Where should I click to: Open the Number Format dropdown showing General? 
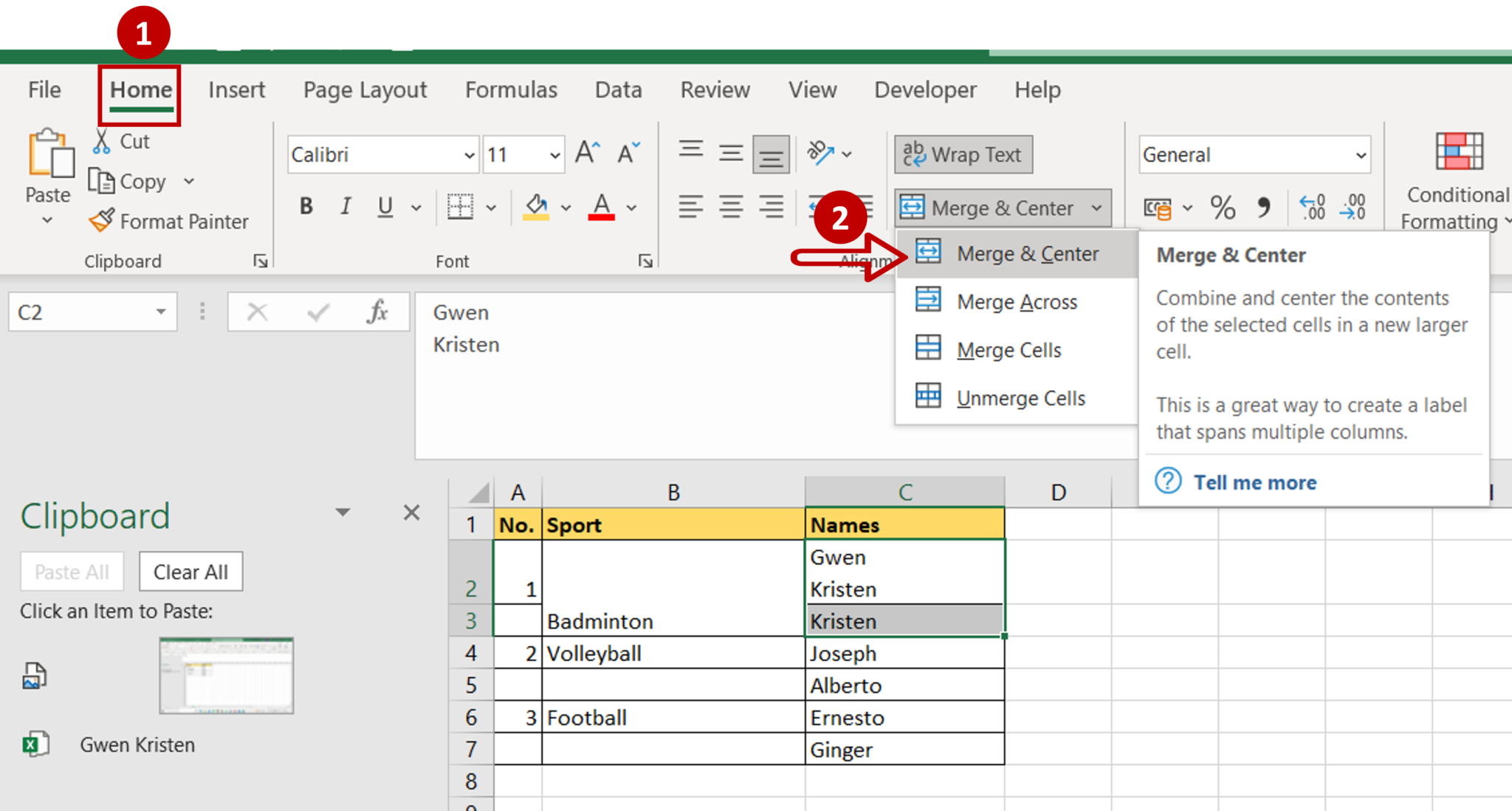coord(1361,154)
